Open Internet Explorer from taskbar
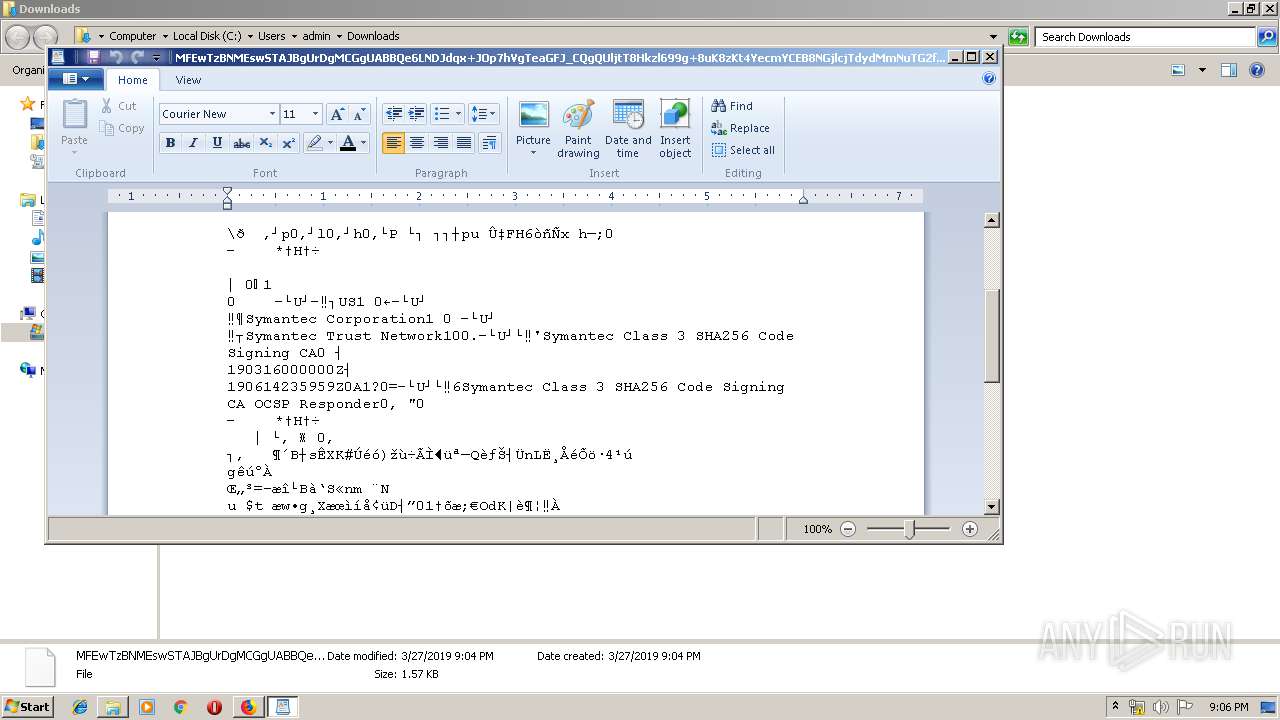This screenshot has height=720, width=1280. [x=80, y=707]
